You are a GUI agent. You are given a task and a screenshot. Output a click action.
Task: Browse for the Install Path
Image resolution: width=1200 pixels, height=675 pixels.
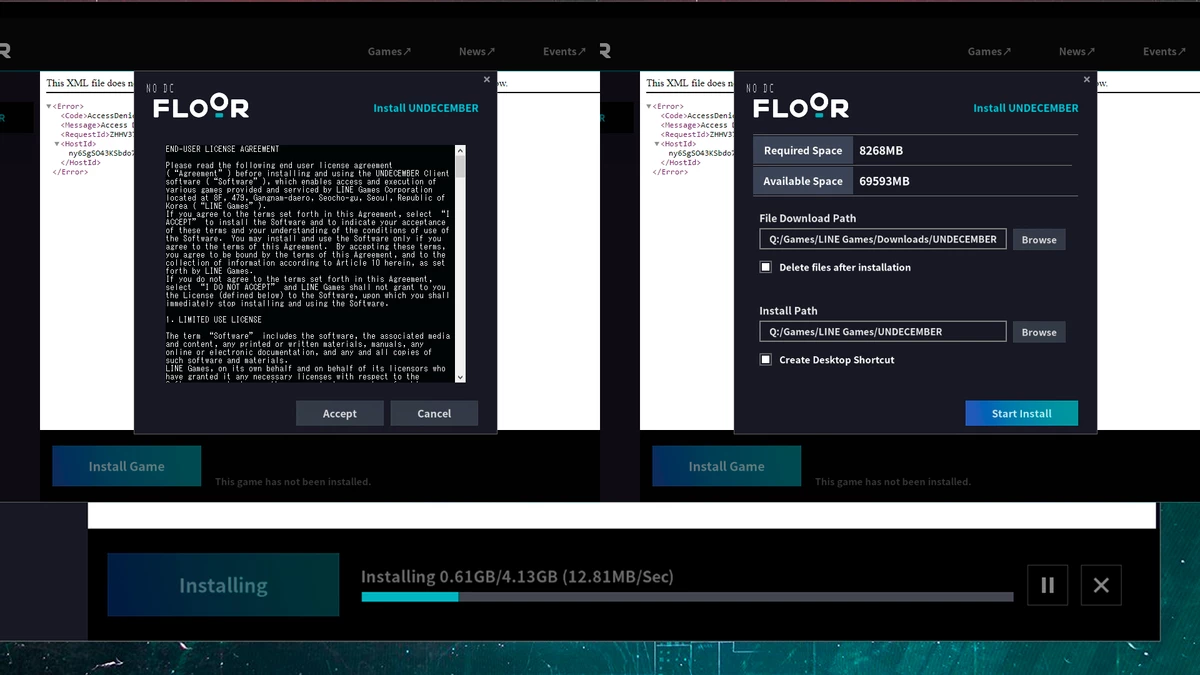pyautogui.click(x=1039, y=332)
